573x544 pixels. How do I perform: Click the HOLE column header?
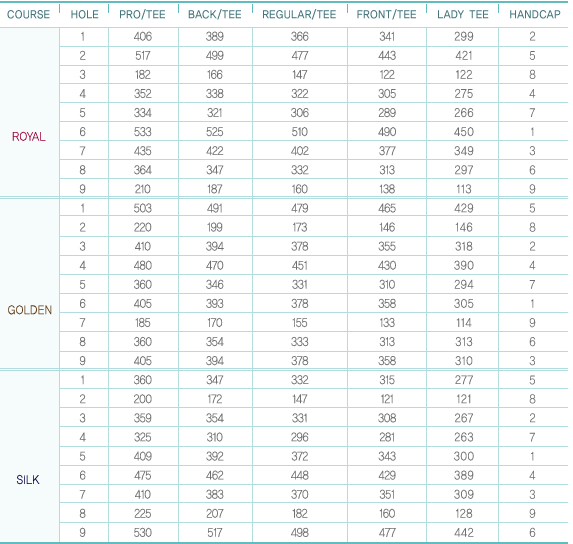point(84,14)
